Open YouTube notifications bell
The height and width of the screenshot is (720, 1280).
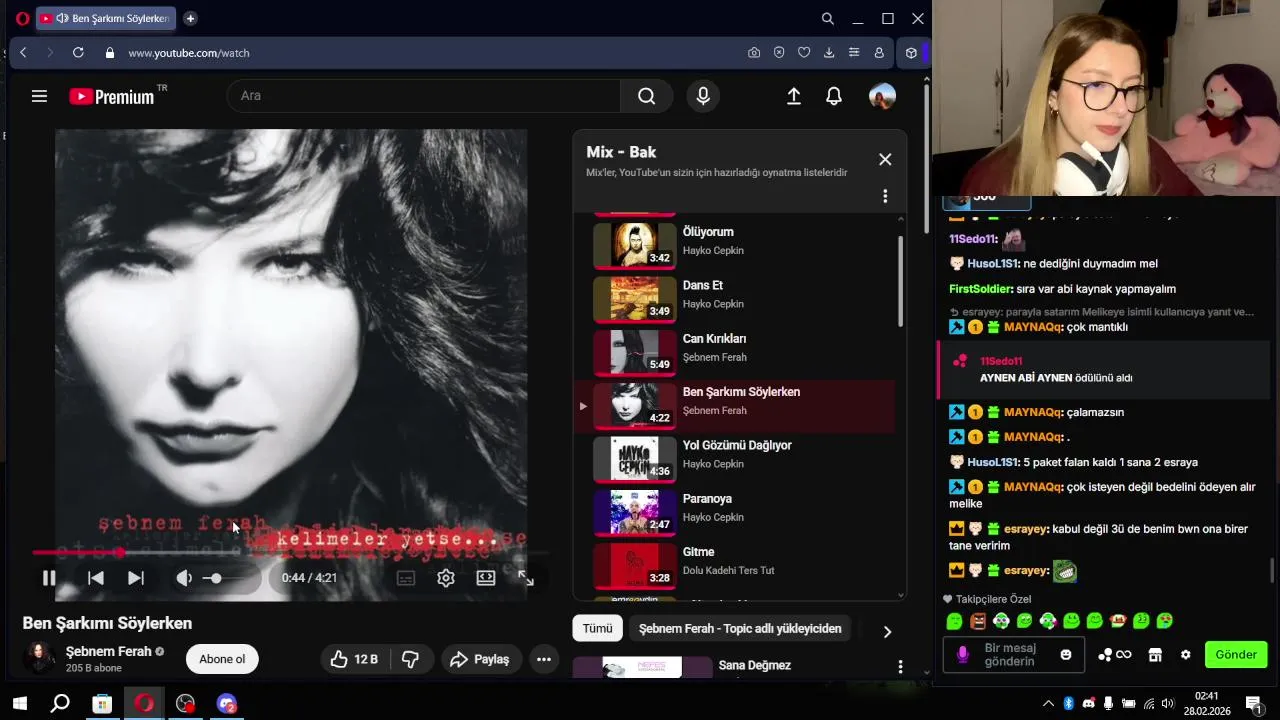pyautogui.click(x=834, y=96)
